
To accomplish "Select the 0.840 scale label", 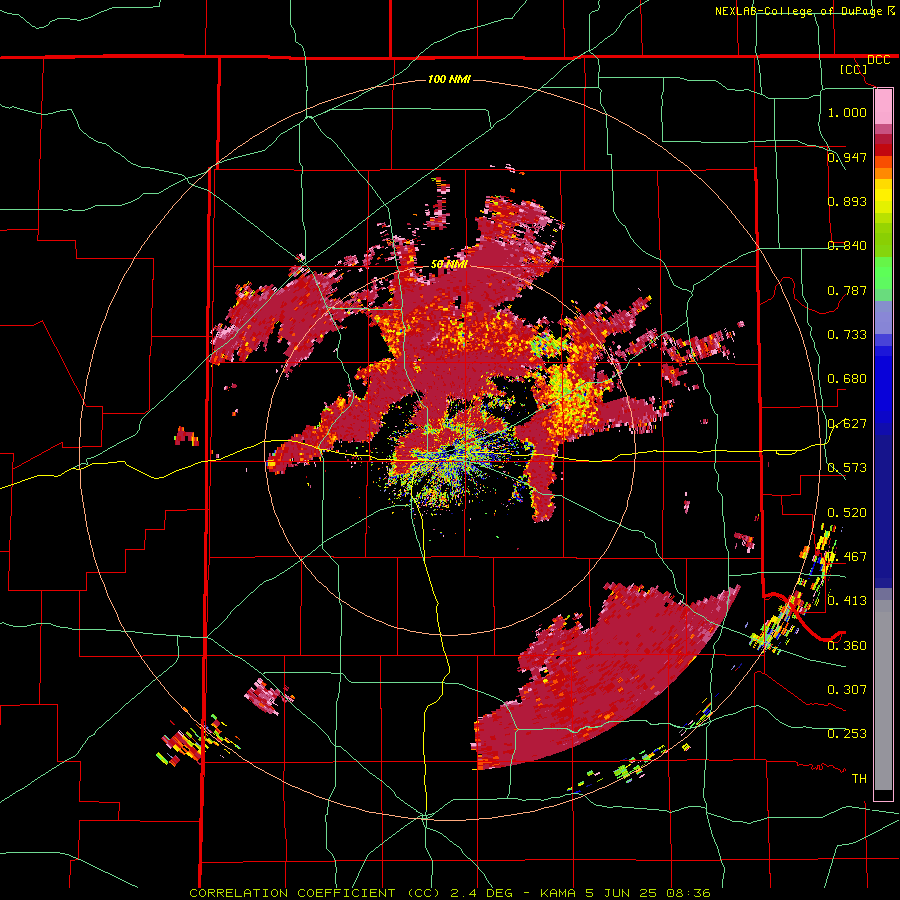I will (847, 245).
